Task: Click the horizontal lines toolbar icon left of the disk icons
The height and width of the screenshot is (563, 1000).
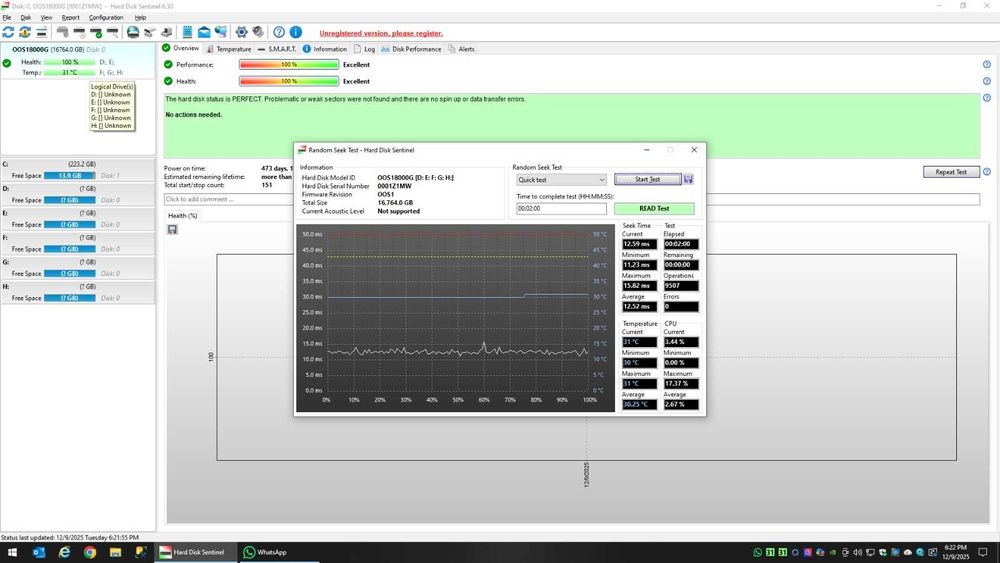Action: (x=41, y=32)
